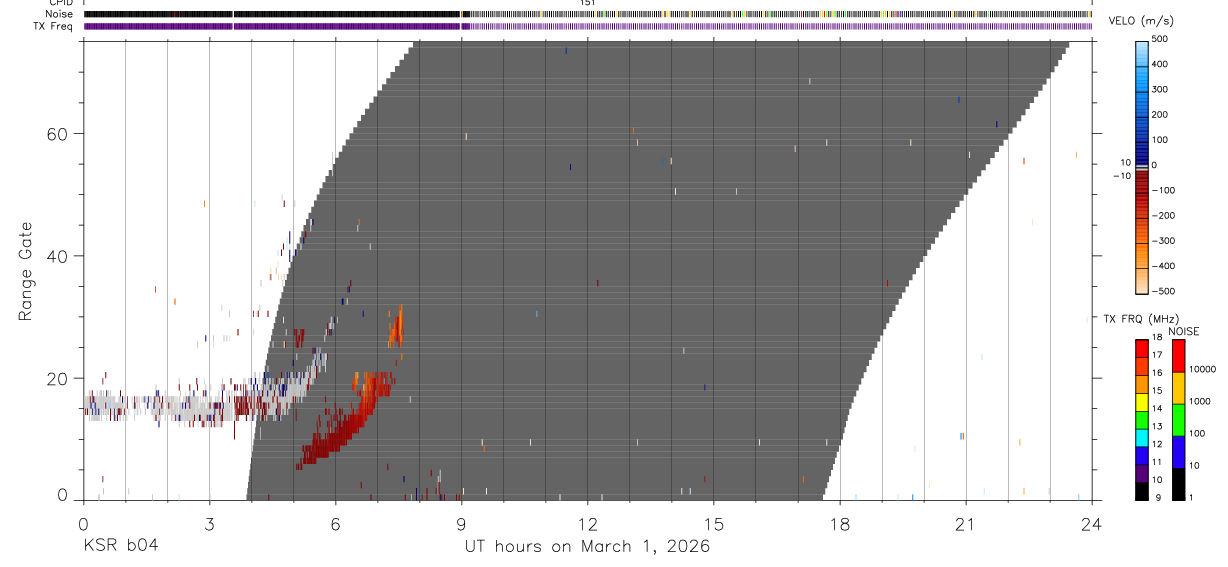Click the black 9–10 MHz TX FRQ swatch
Screen dimensions: 1228x567
click(x=1141, y=489)
